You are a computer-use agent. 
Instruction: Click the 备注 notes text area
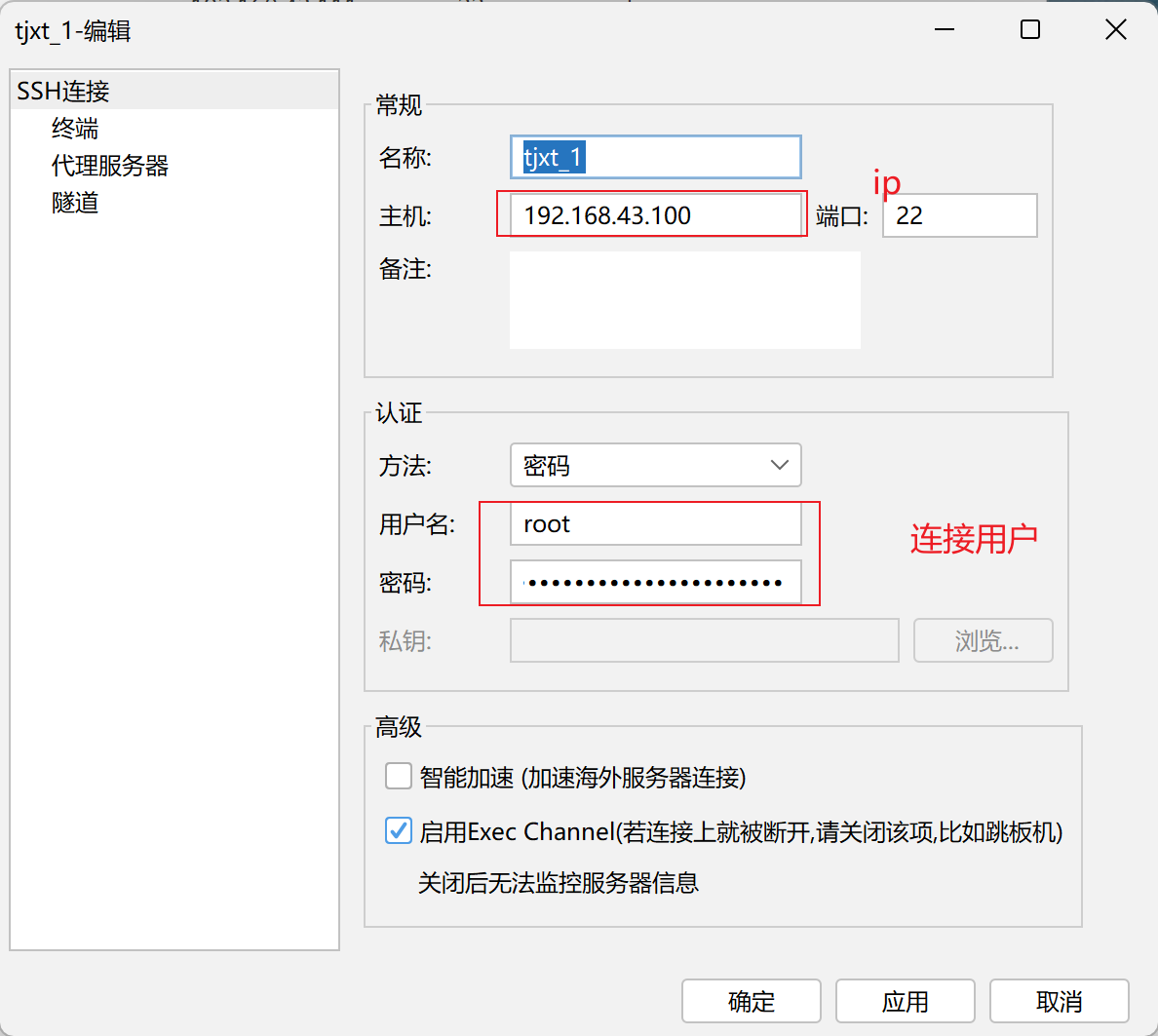pyautogui.click(x=684, y=300)
